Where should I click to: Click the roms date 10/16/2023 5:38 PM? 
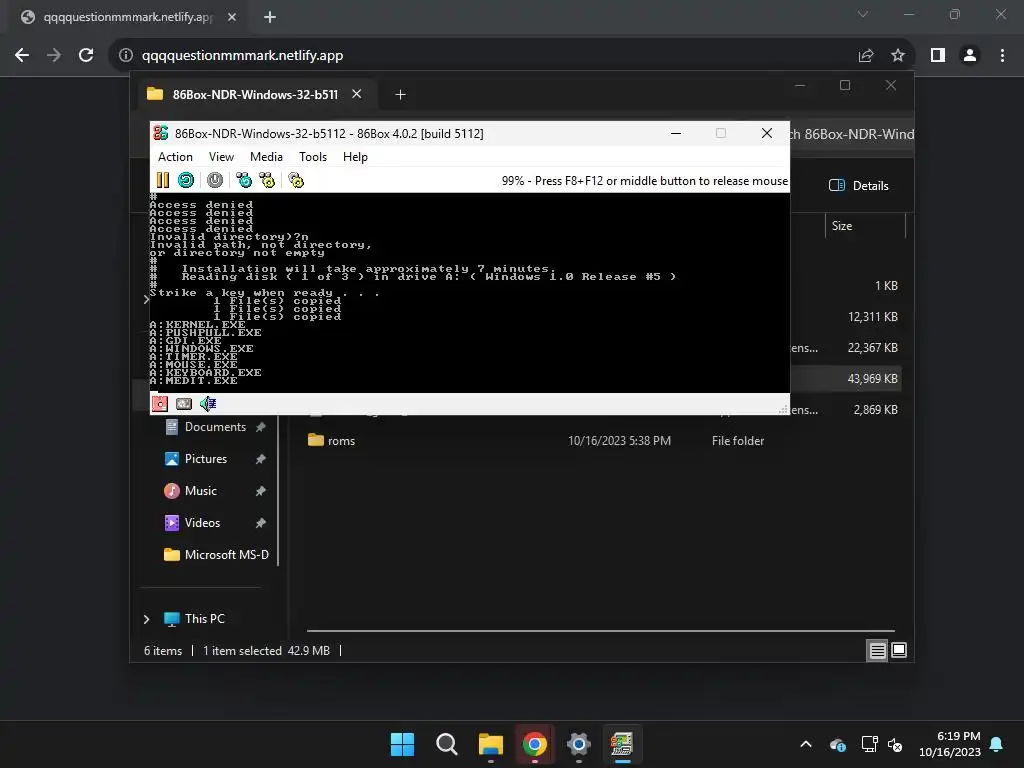click(619, 441)
